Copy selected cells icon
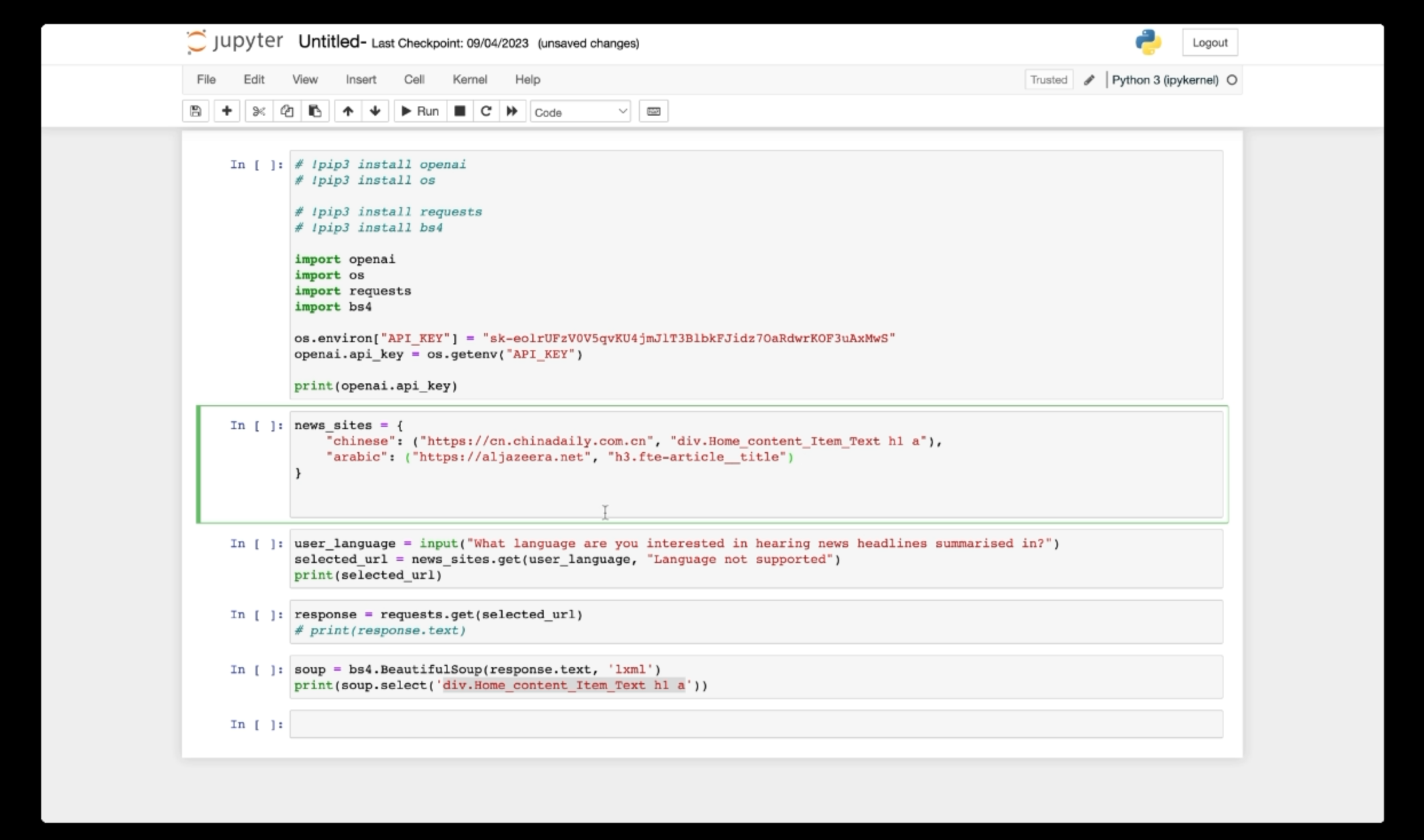This screenshot has height=840, width=1424. pyautogui.click(x=287, y=111)
